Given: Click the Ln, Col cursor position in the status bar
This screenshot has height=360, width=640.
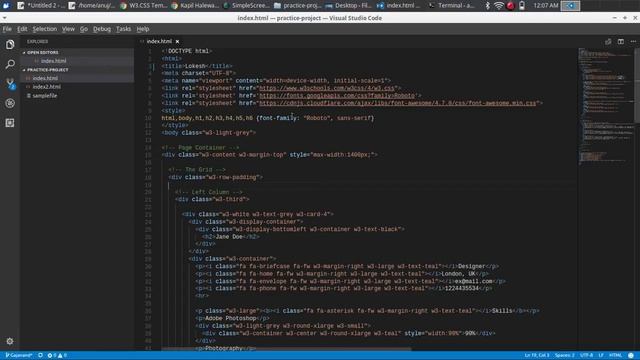Looking at the screenshot, I should pyautogui.click(x=537, y=356).
